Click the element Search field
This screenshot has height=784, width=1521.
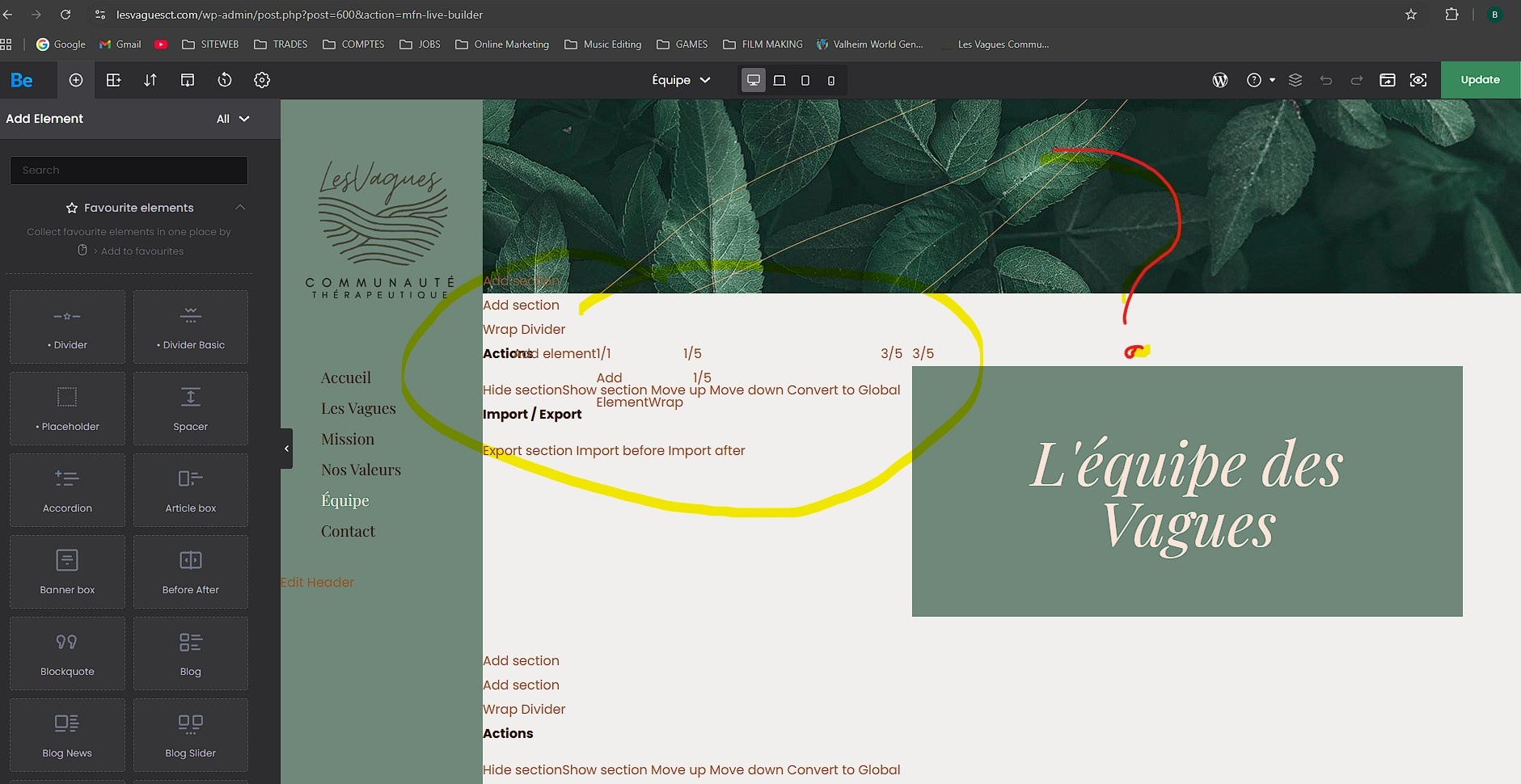pyautogui.click(x=129, y=171)
